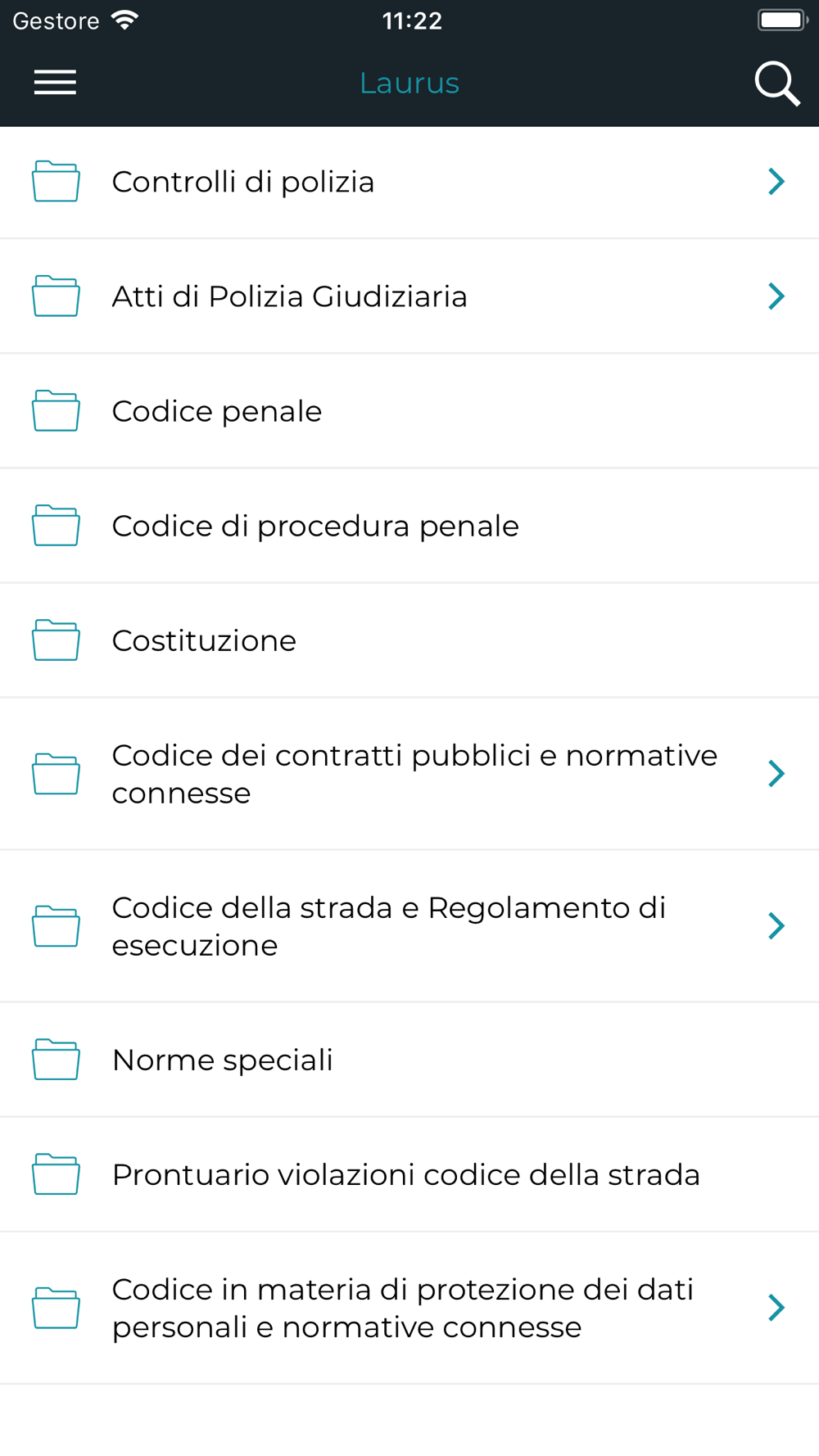Click the Norme speciali folder icon
Screen dimensions: 819x1456
[x=56, y=1059]
